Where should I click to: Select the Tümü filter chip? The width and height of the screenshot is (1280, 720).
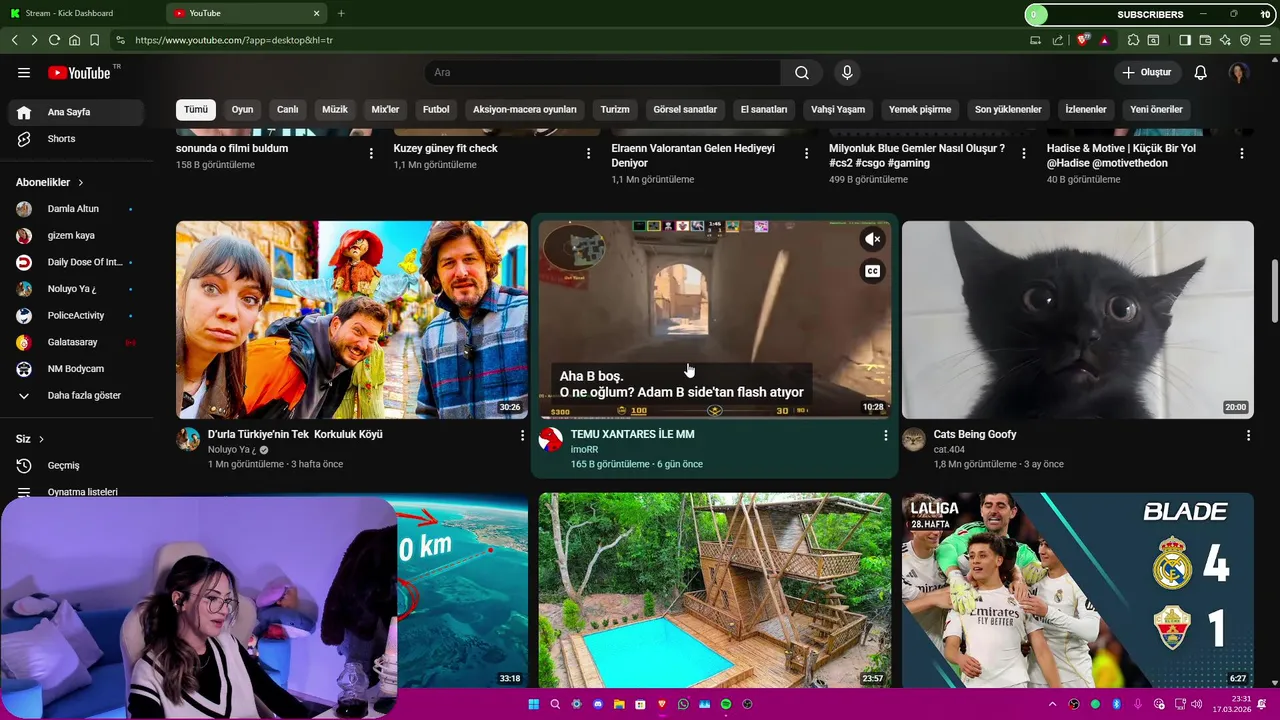tap(196, 109)
